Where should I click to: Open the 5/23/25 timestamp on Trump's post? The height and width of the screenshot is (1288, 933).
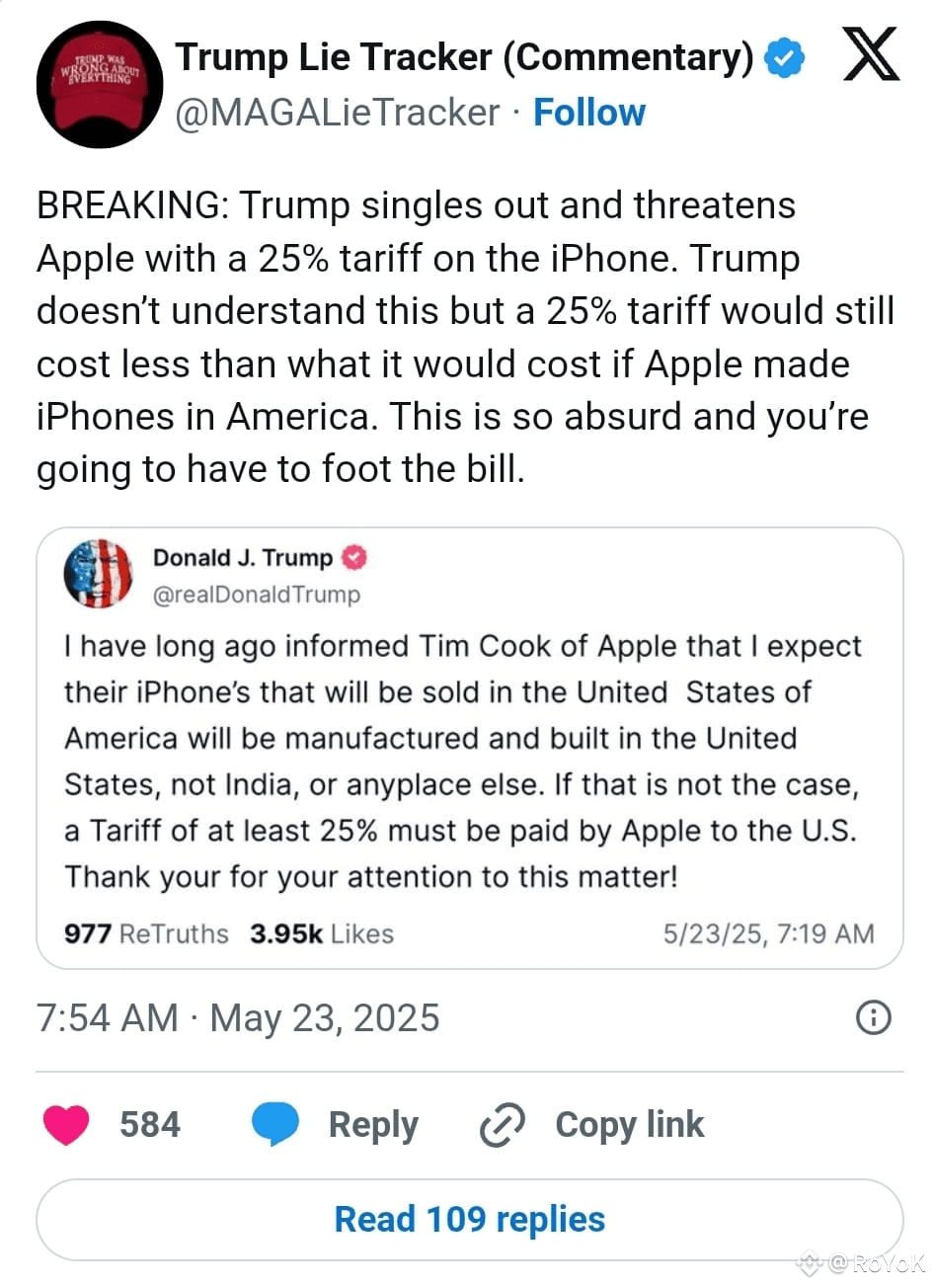[x=766, y=932]
